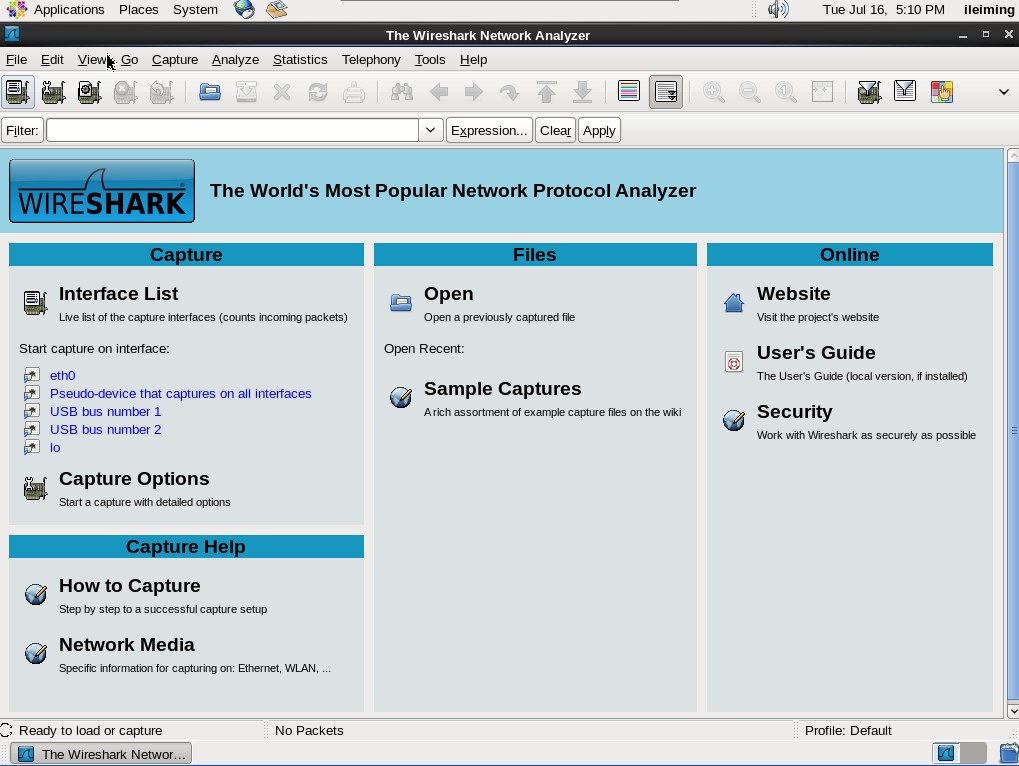Jump to the last packet icon
Viewport: 1019px width, 766px height.
(x=582, y=92)
